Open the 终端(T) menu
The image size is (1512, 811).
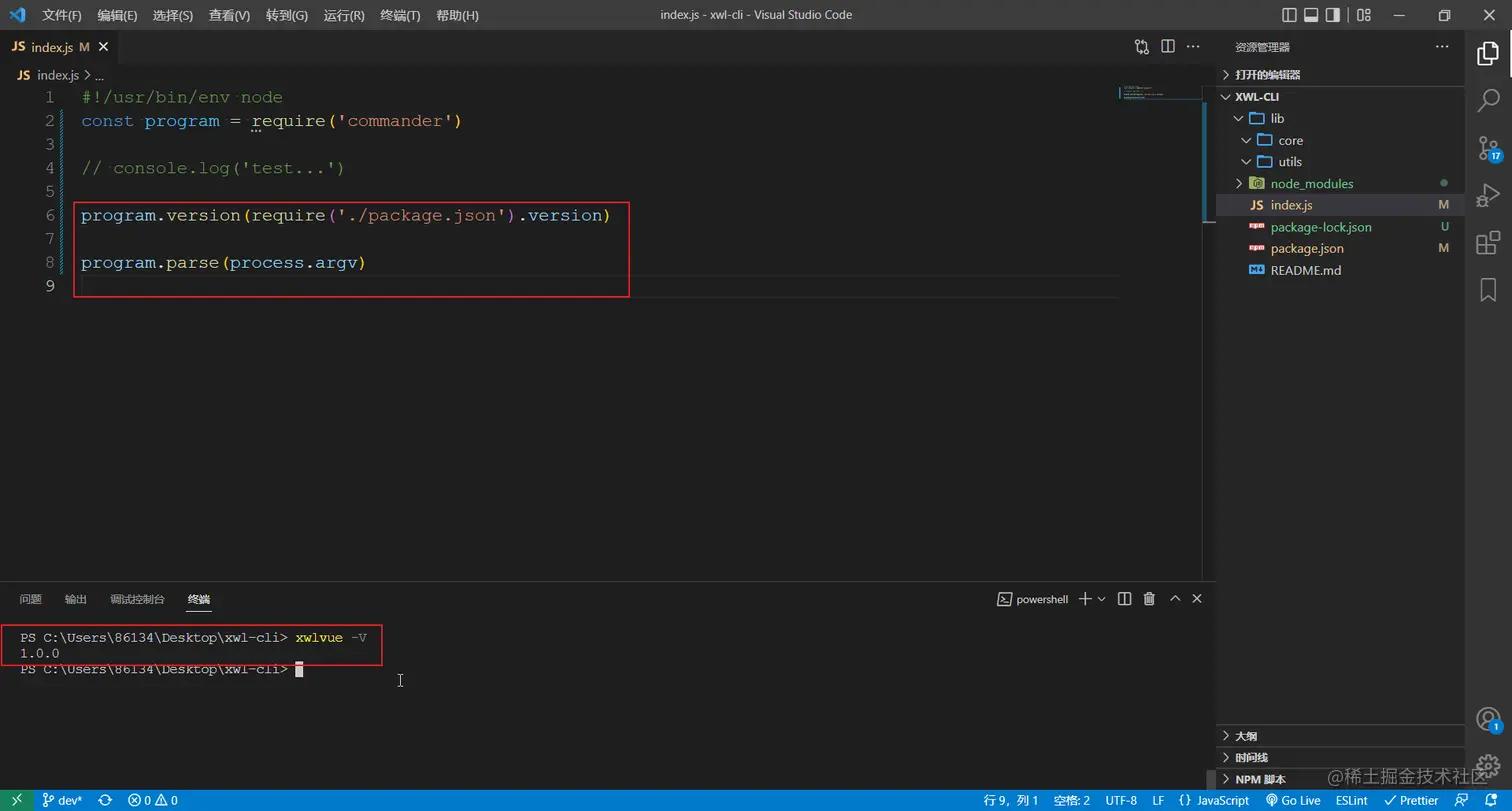coord(400,15)
